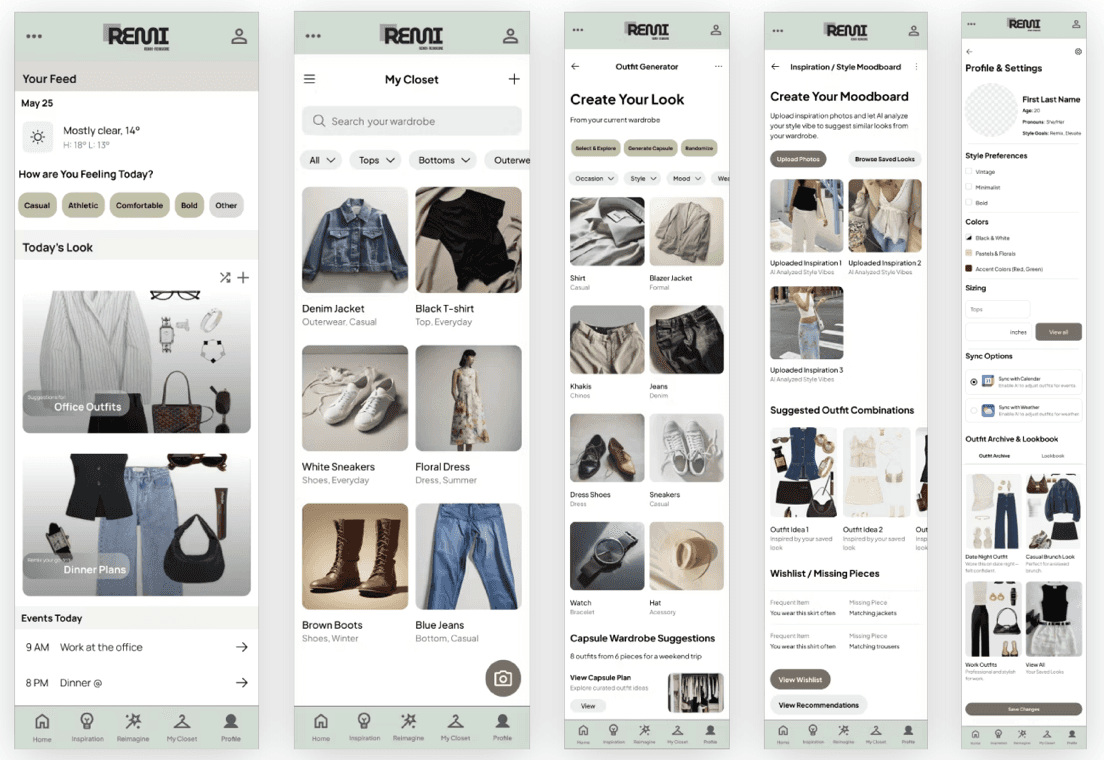Open the hamburger menu in My Closet

[x=309, y=79]
